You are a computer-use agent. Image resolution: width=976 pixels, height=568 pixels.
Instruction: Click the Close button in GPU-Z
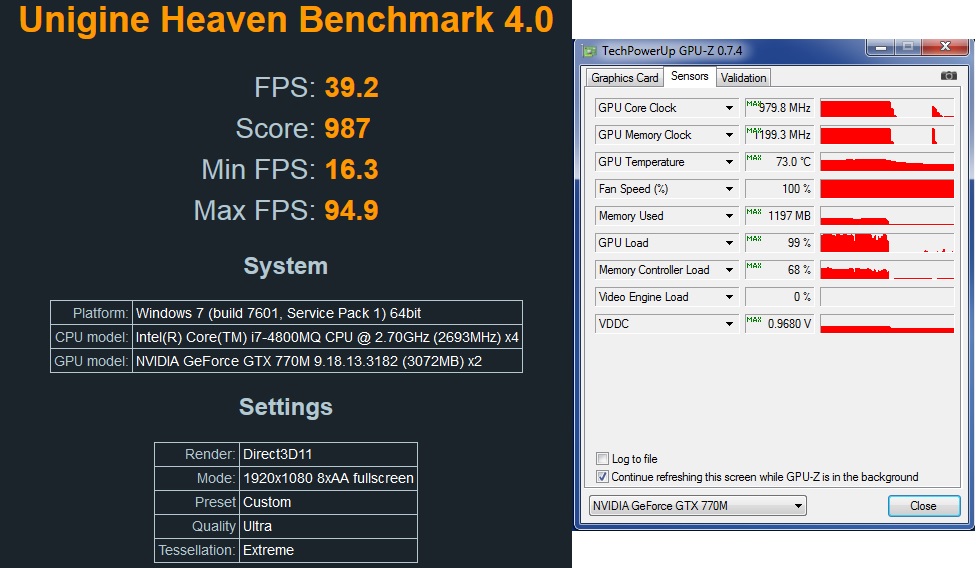pyautogui.click(x=923, y=506)
